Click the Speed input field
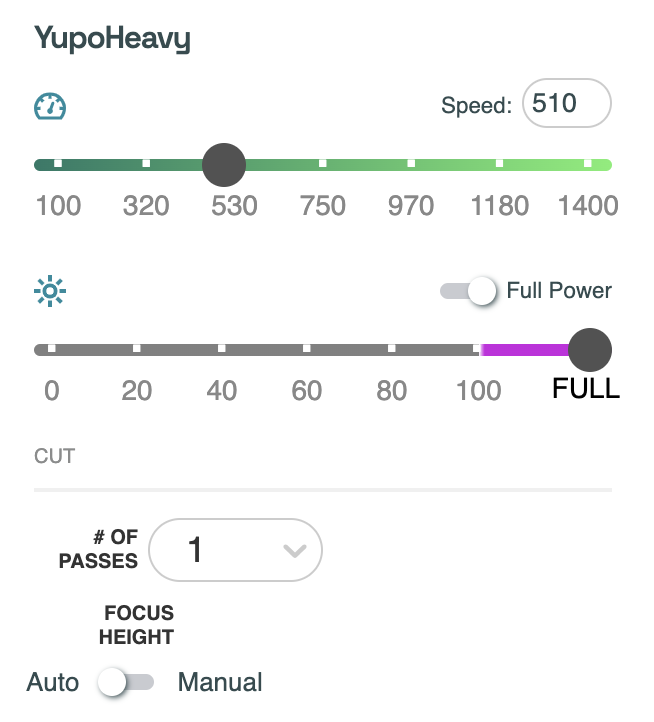654x722 pixels. 566,103
